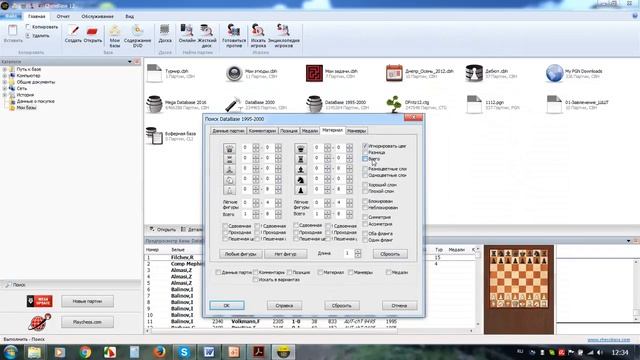Open the Содержание DVD ribbon icon
The width and height of the screenshot is (640, 360).
138,36
